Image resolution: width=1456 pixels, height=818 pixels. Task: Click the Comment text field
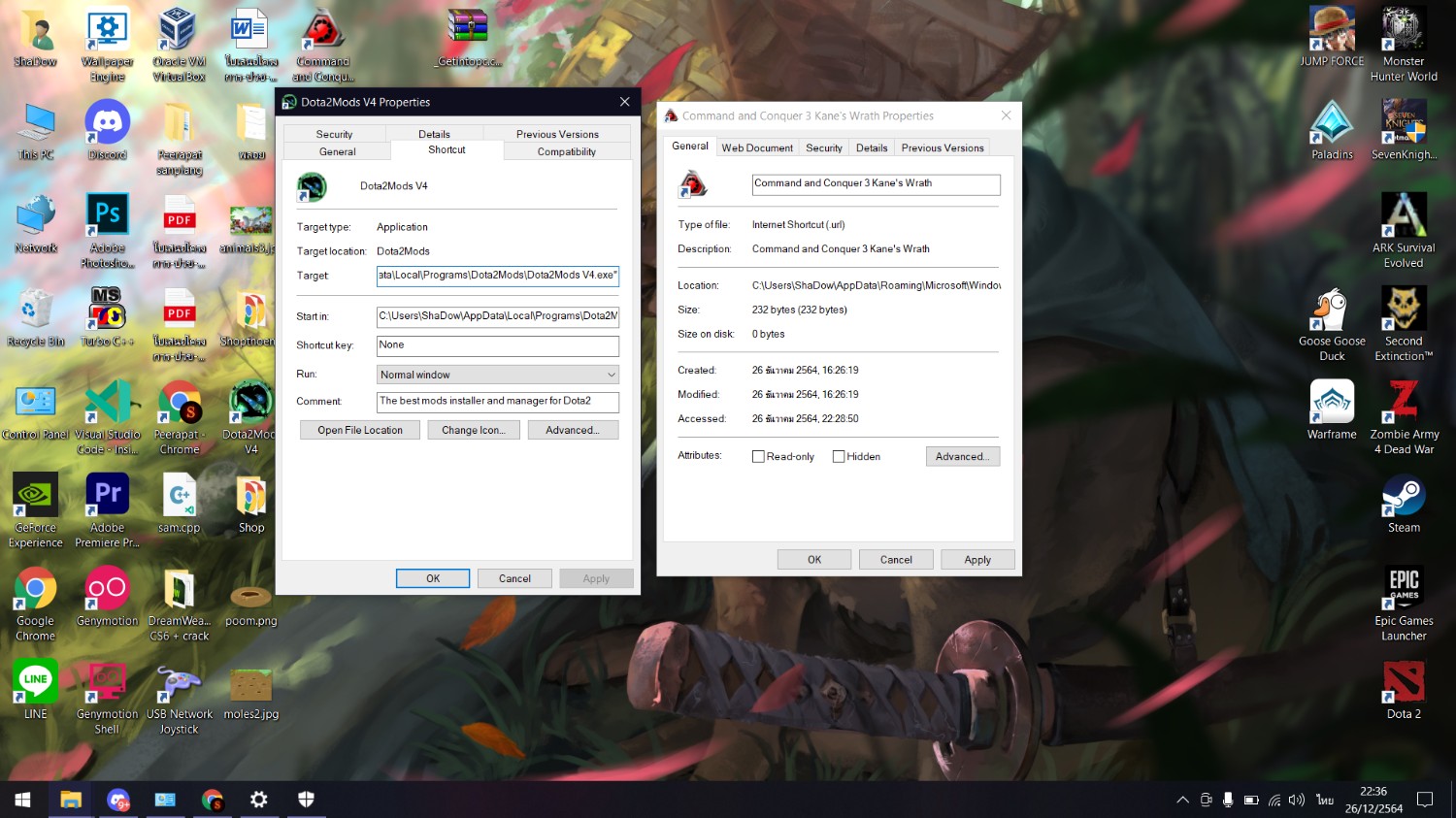pyautogui.click(x=498, y=402)
